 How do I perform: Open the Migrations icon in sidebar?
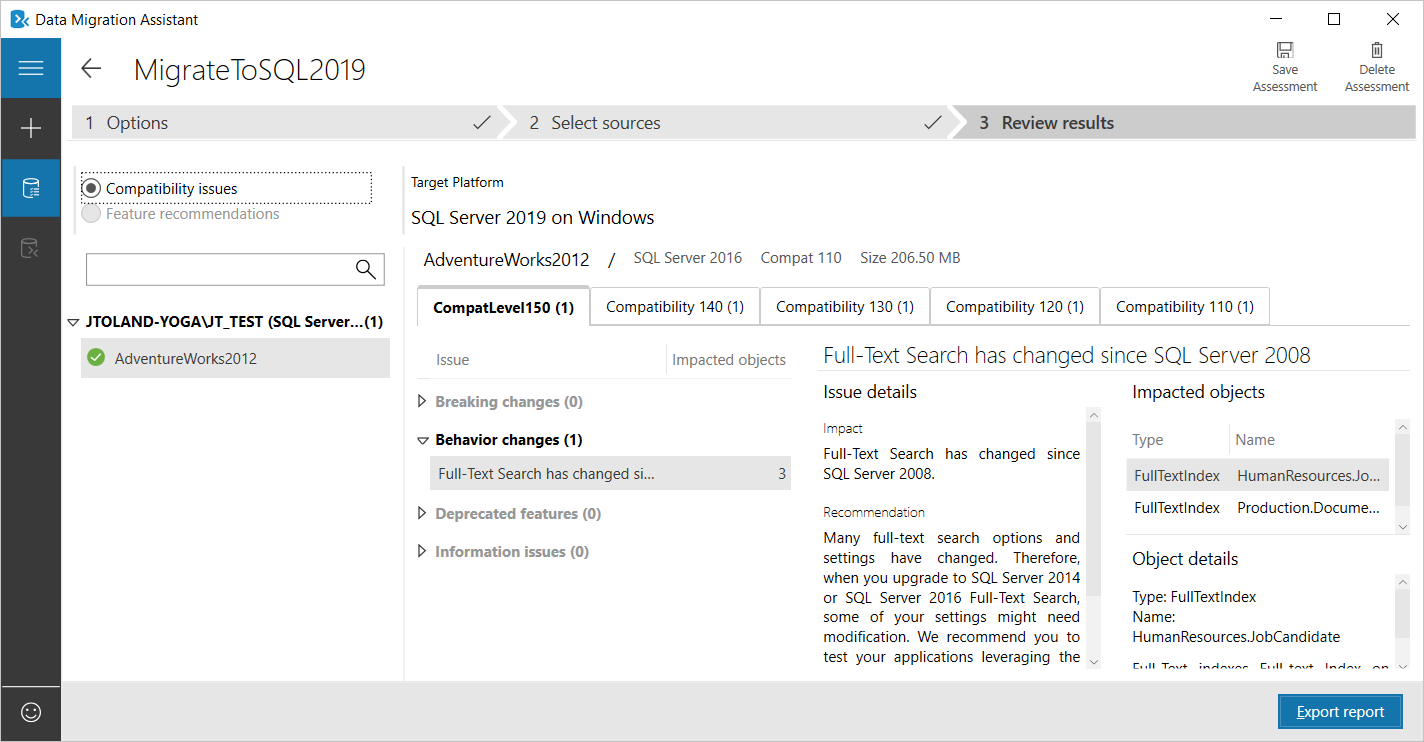coord(31,248)
